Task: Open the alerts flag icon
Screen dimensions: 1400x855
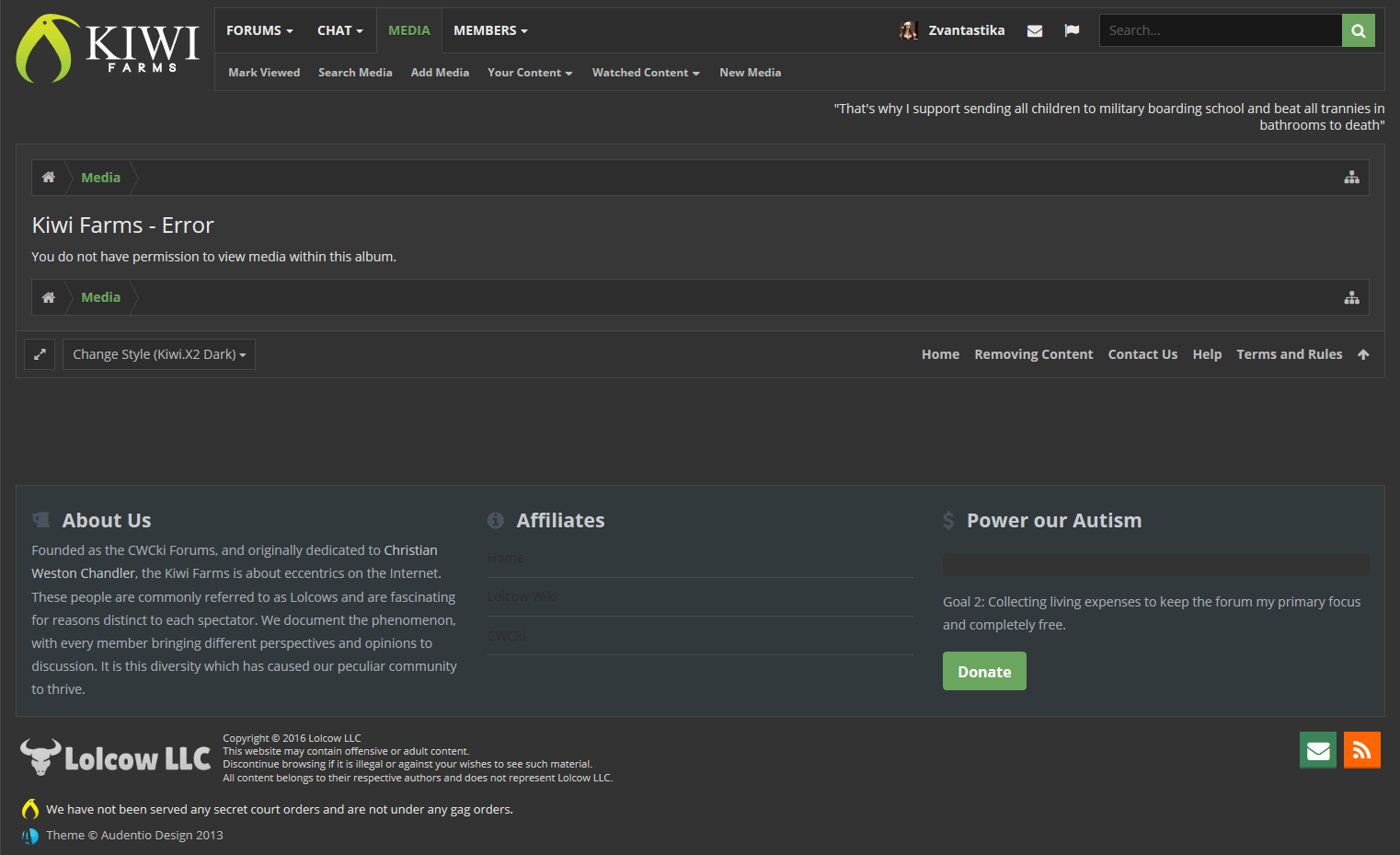Action: tap(1072, 30)
